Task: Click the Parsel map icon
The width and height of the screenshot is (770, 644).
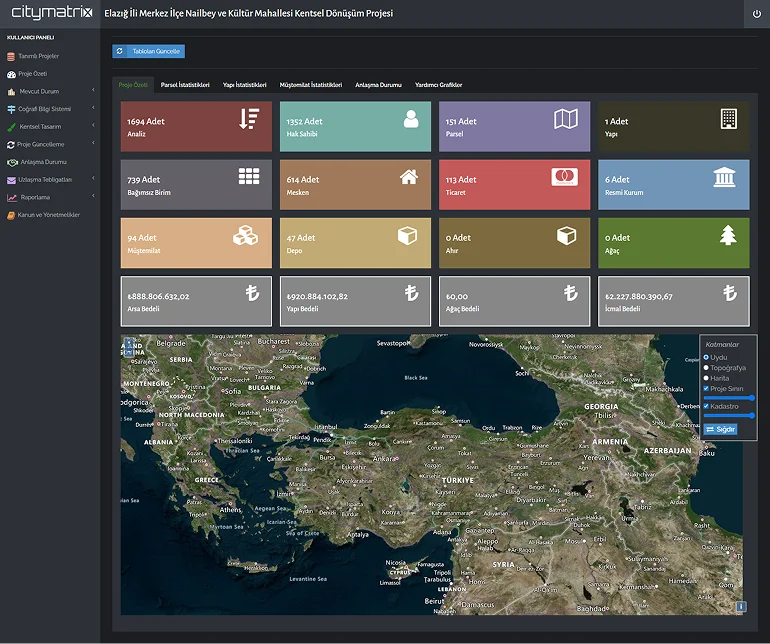Action: point(566,119)
